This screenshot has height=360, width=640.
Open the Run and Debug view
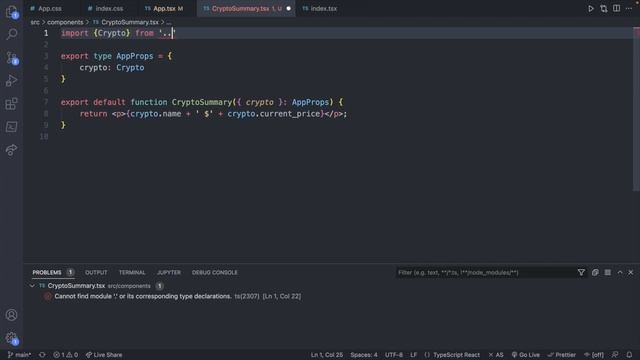pos(11,81)
